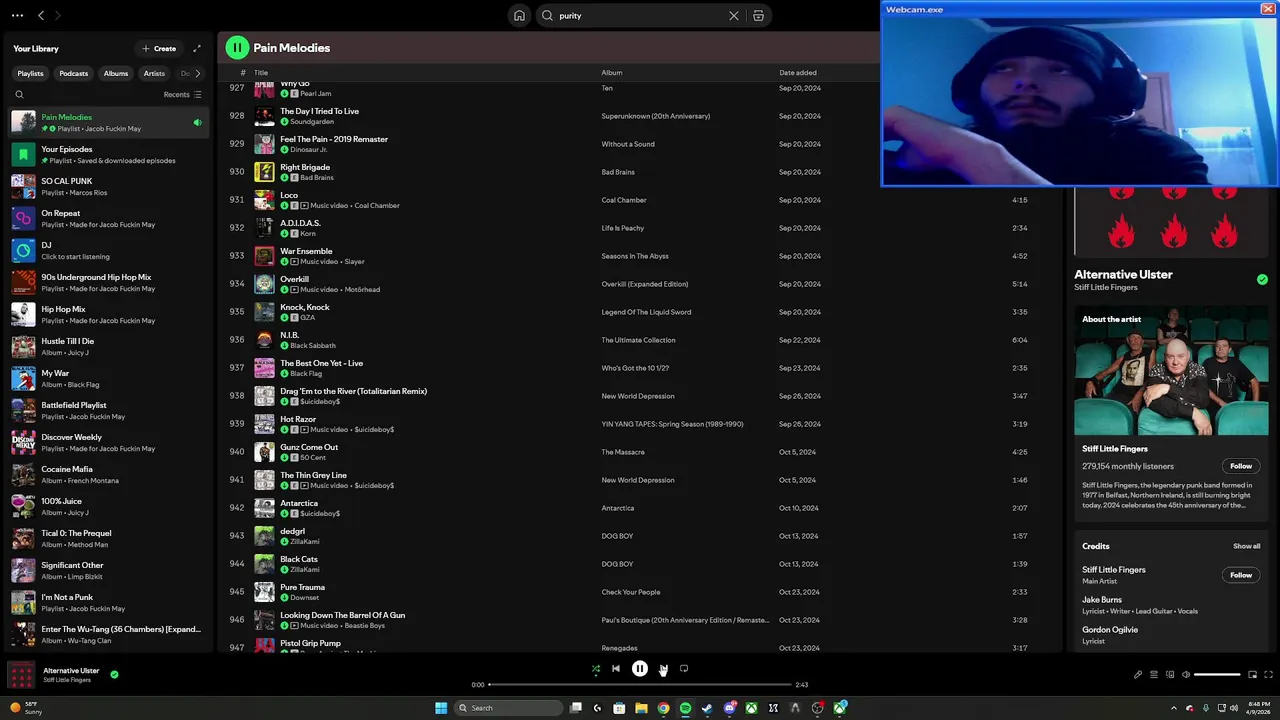
Task: Open the Create menu in Your Library
Action: (x=159, y=48)
